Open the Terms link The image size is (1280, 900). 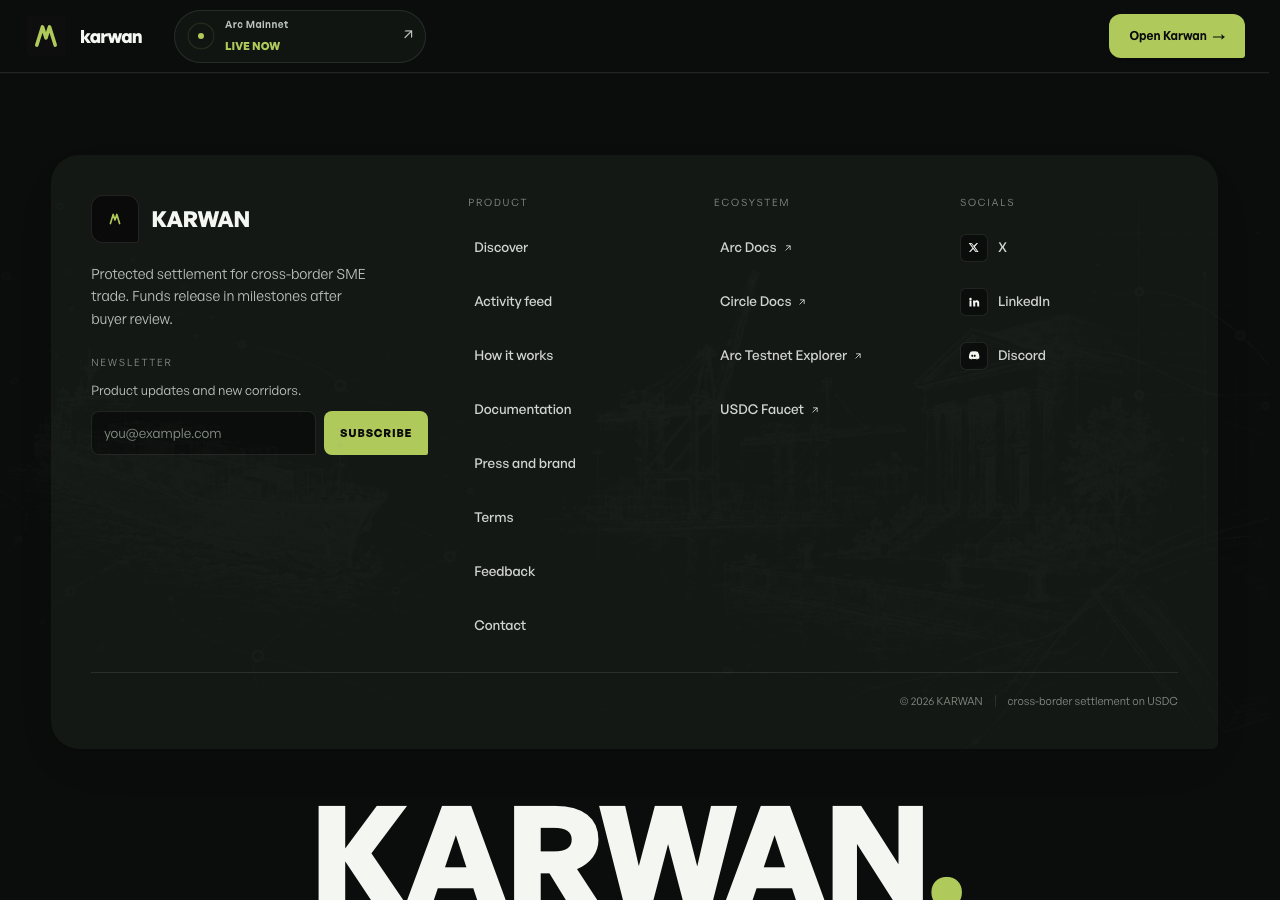494,518
